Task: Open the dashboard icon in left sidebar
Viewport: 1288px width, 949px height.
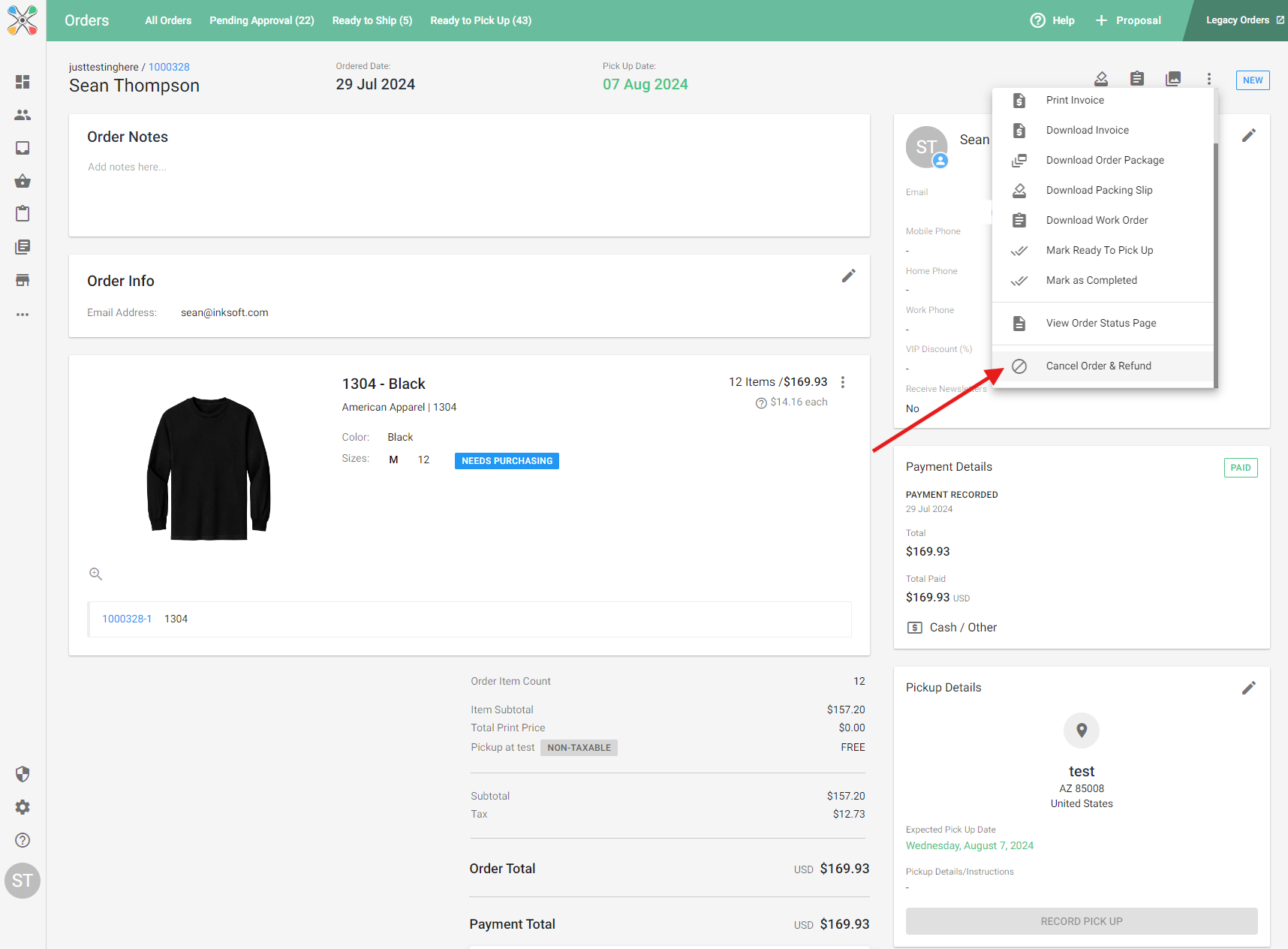Action: [23, 82]
